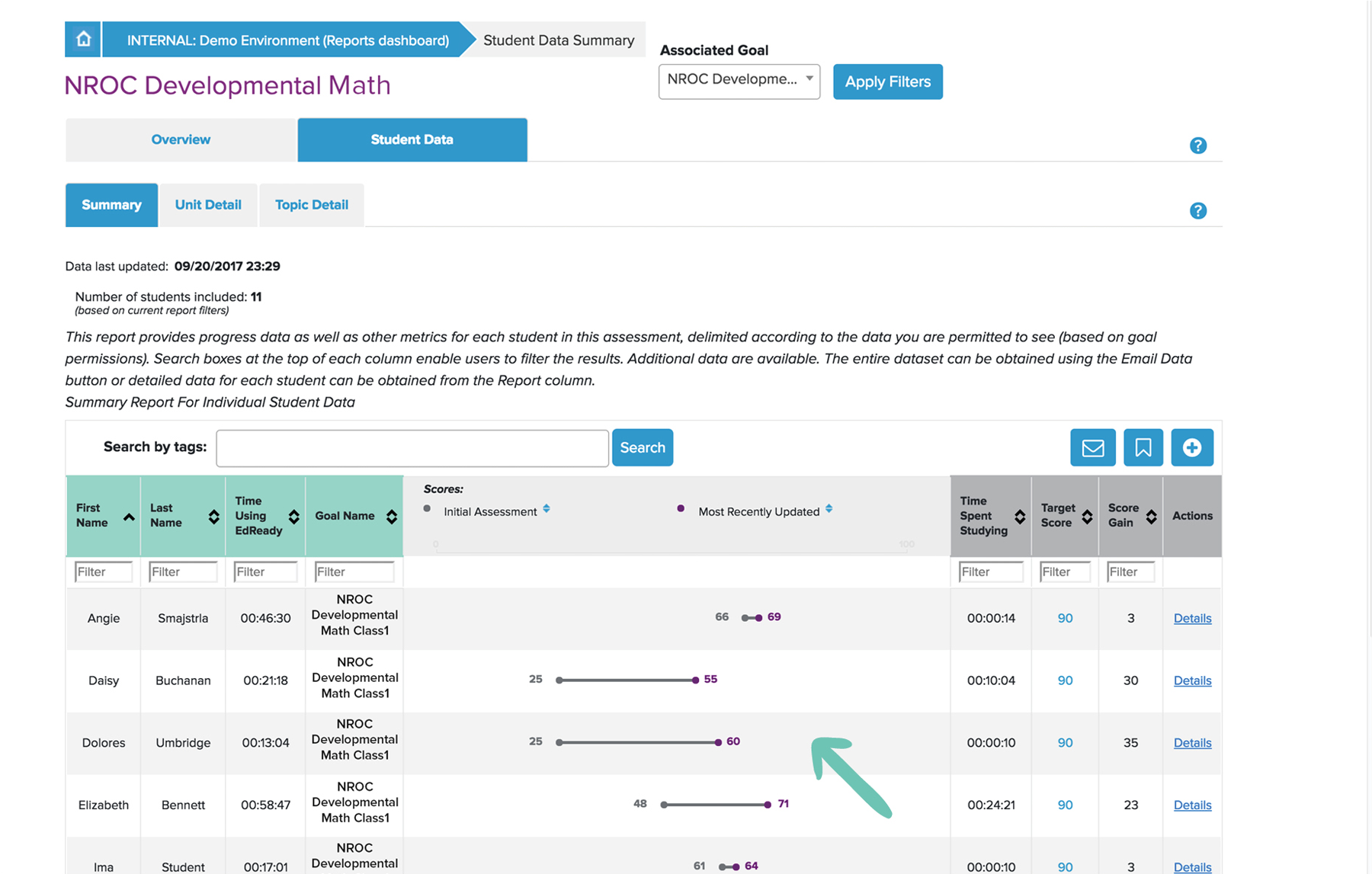The image size is (1372, 874).
Task: Toggle Most Recently Updated score sort
Action: point(829,509)
